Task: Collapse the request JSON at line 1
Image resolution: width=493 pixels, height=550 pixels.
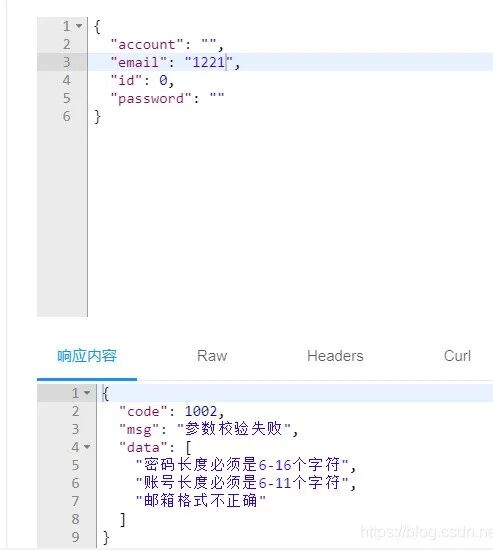Action: (79, 26)
